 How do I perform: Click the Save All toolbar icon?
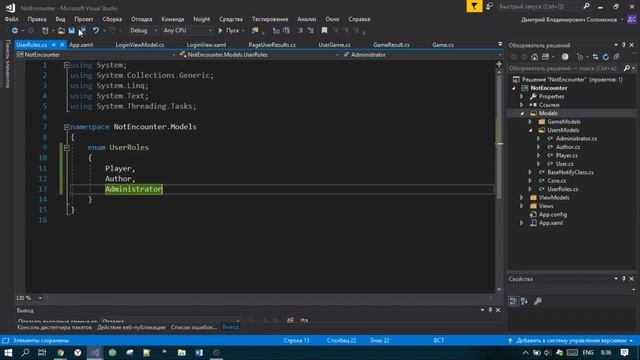pyautogui.click(x=82, y=31)
